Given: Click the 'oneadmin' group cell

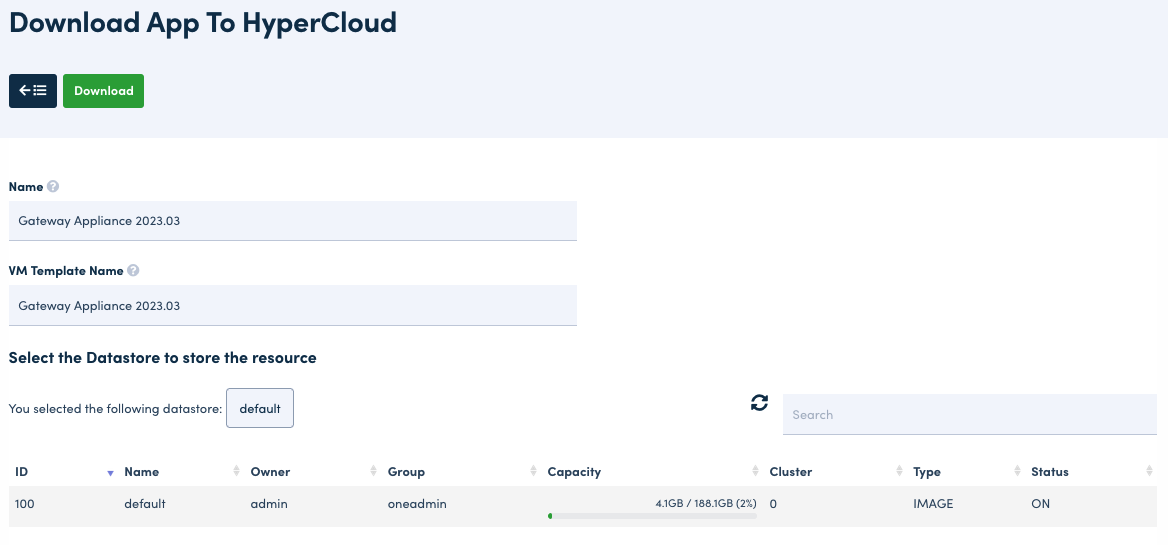Looking at the screenshot, I should (x=417, y=504).
